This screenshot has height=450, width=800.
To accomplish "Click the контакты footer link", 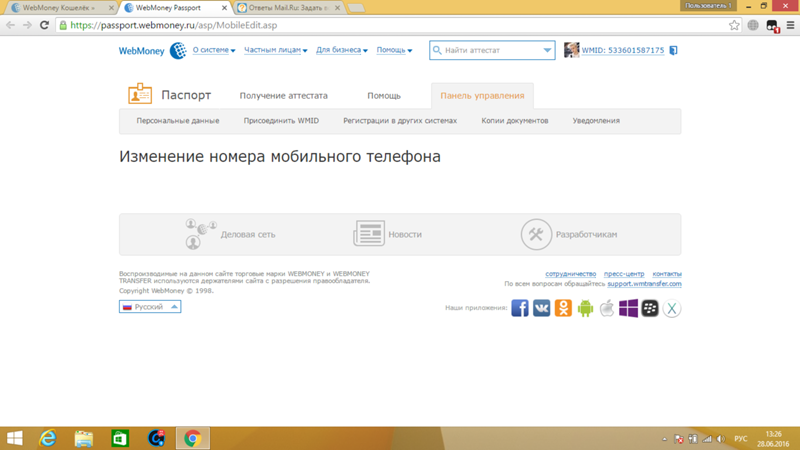I will coord(667,274).
